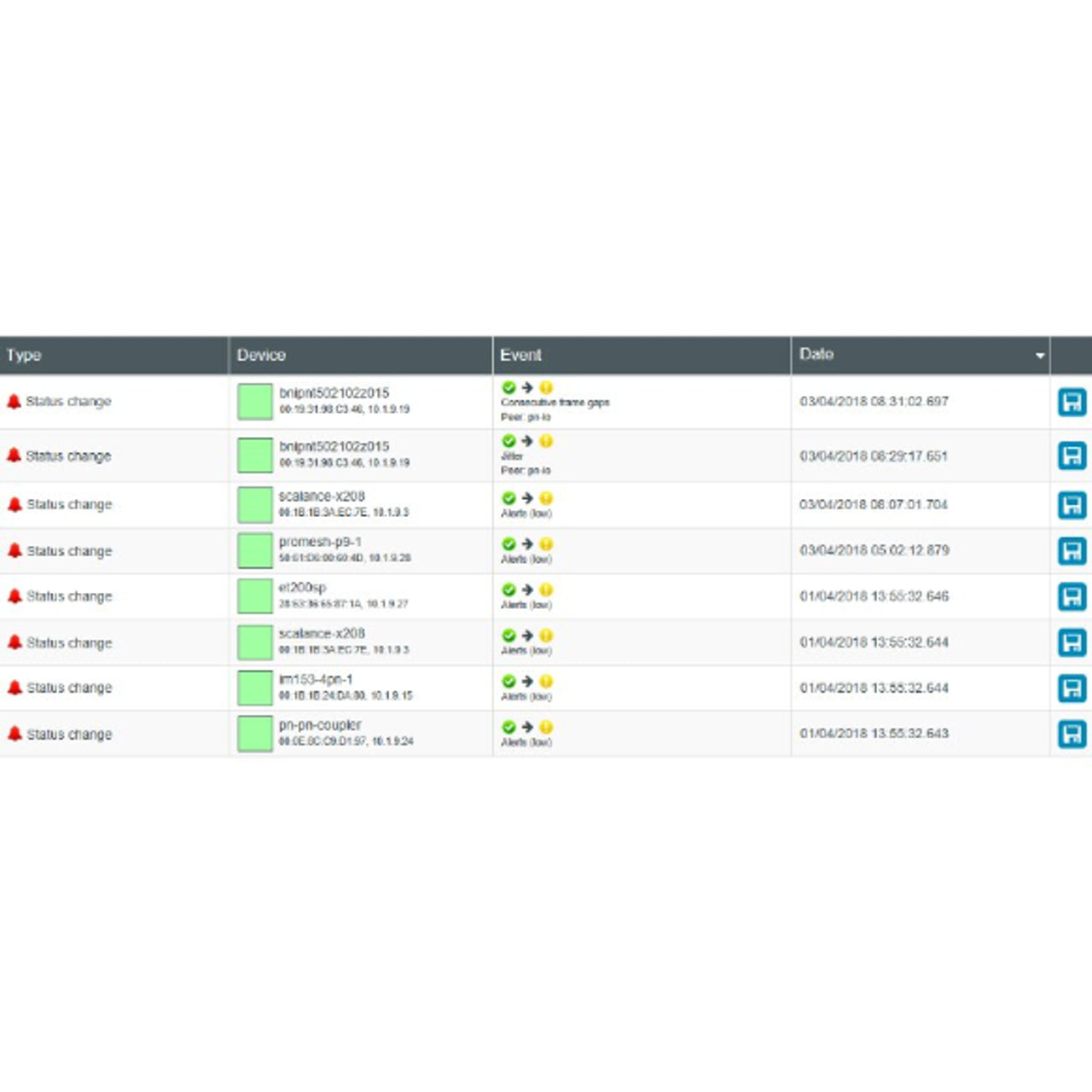Screen dimensions: 1092x1092
Task: Open bnipnt502102z015 in the Jitter row
Action: coord(334,446)
